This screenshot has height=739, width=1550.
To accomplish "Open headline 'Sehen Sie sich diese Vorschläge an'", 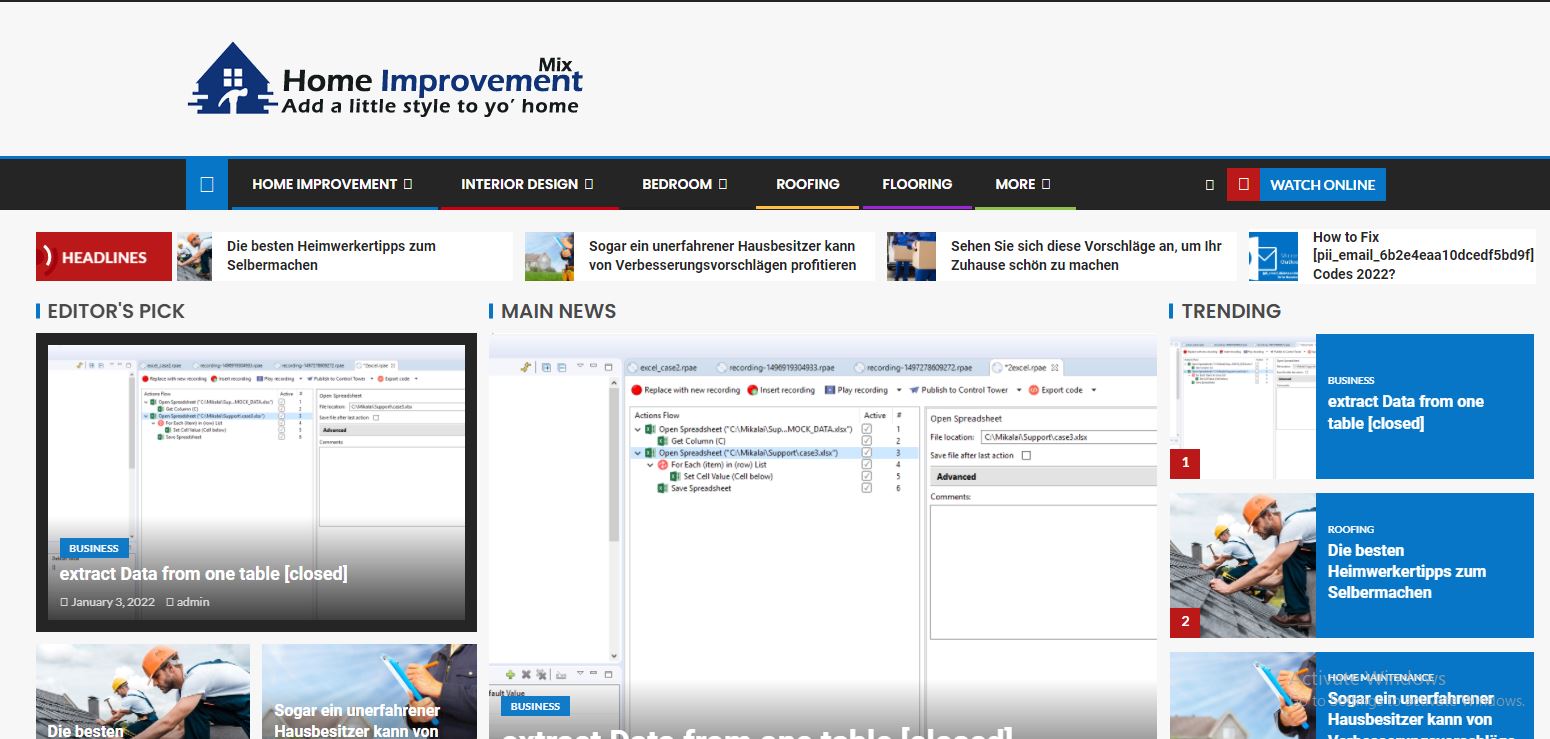I will 1086,255.
